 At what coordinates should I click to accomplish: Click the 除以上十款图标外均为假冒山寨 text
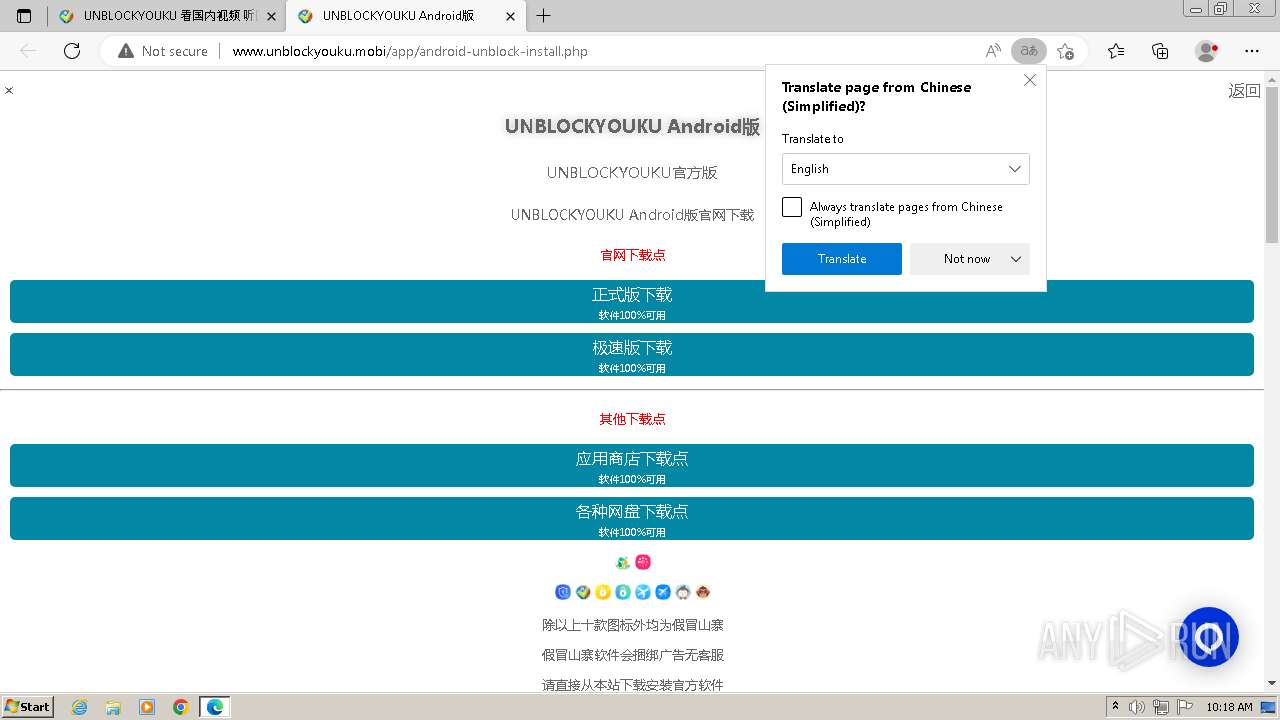tap(632, 625)
